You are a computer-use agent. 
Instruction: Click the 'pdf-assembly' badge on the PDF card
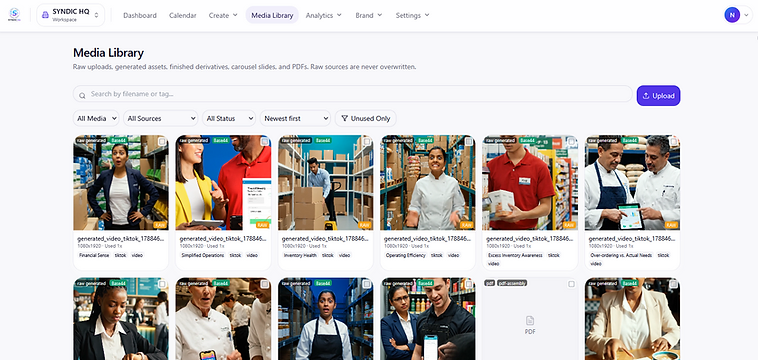(512, 283)
